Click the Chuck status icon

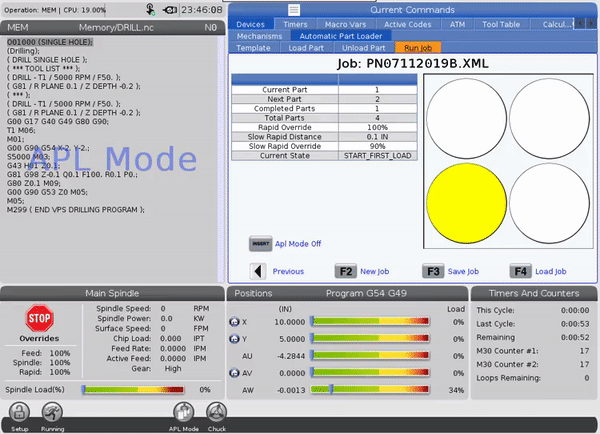[x=216, y=411]
